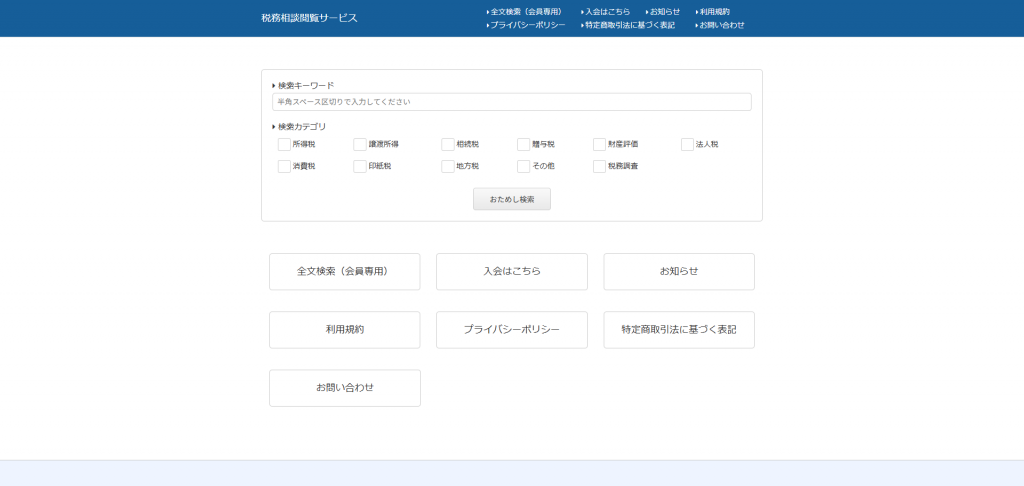The image size is (1024, 486).
Task: Toggle the 税務調査 checkbox
Action: pos(600,167)
